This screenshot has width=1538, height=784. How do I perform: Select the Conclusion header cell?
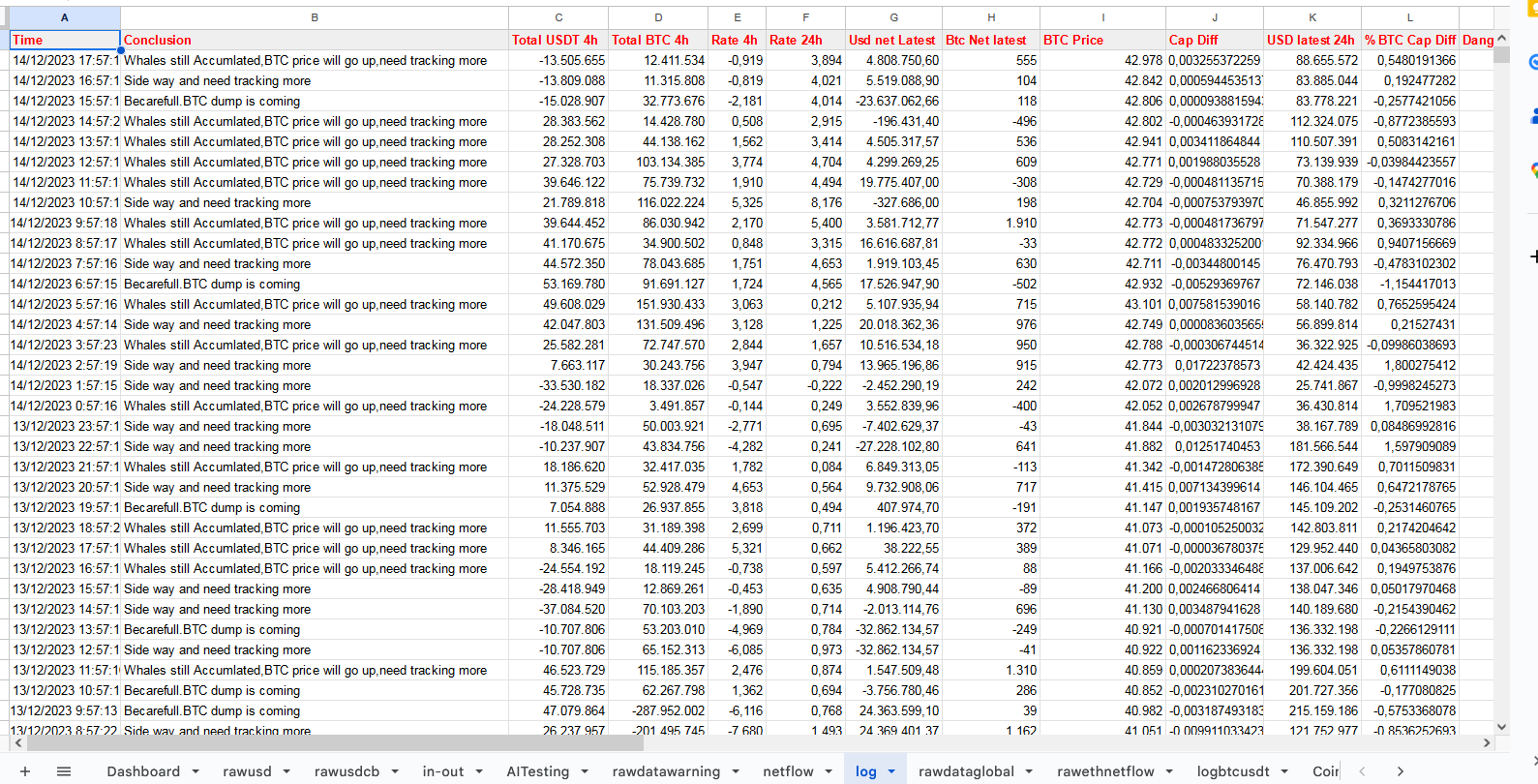pyautogui.click(x=315, y=40)
